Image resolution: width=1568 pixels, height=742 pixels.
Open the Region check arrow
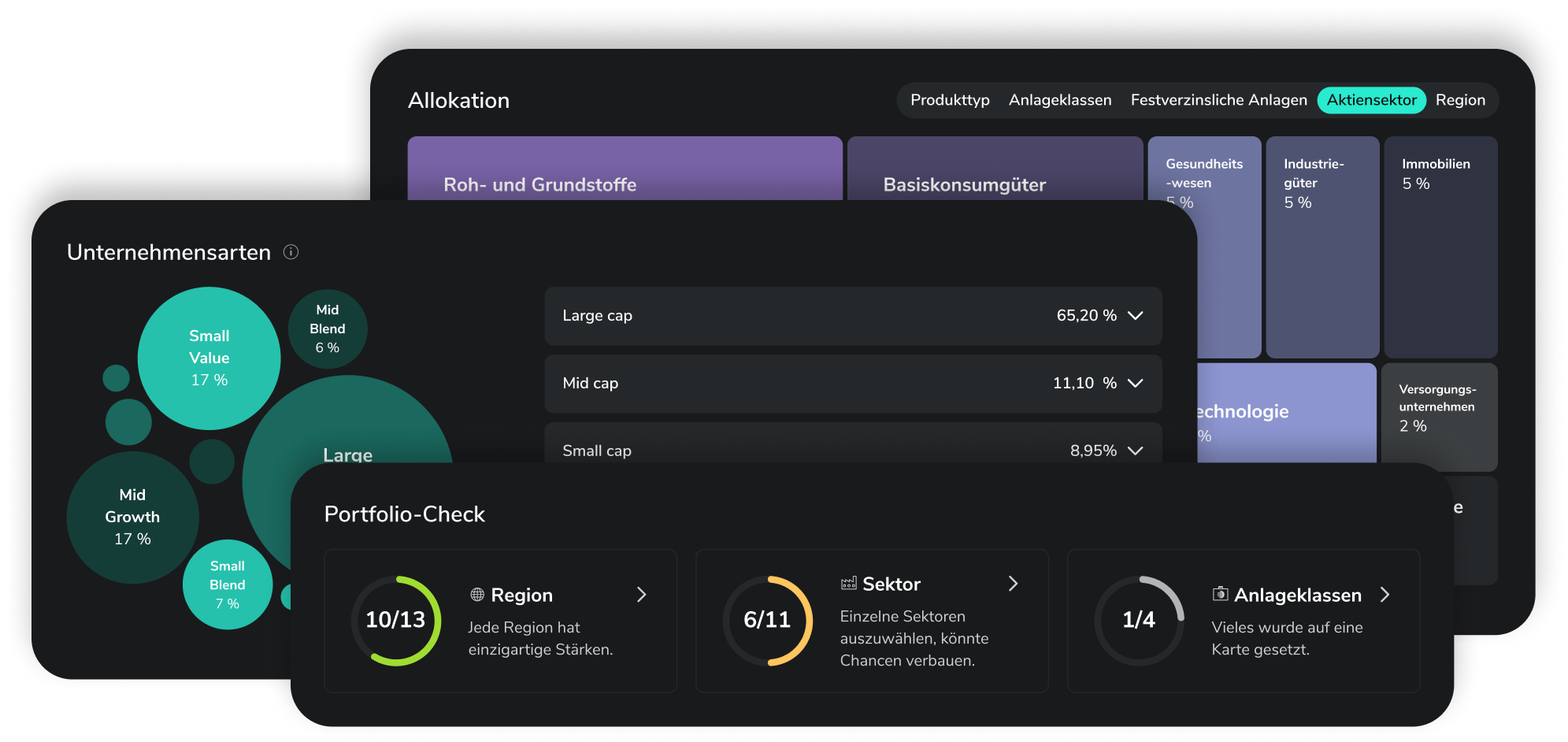pyautogui.click(x=642, y=595)
